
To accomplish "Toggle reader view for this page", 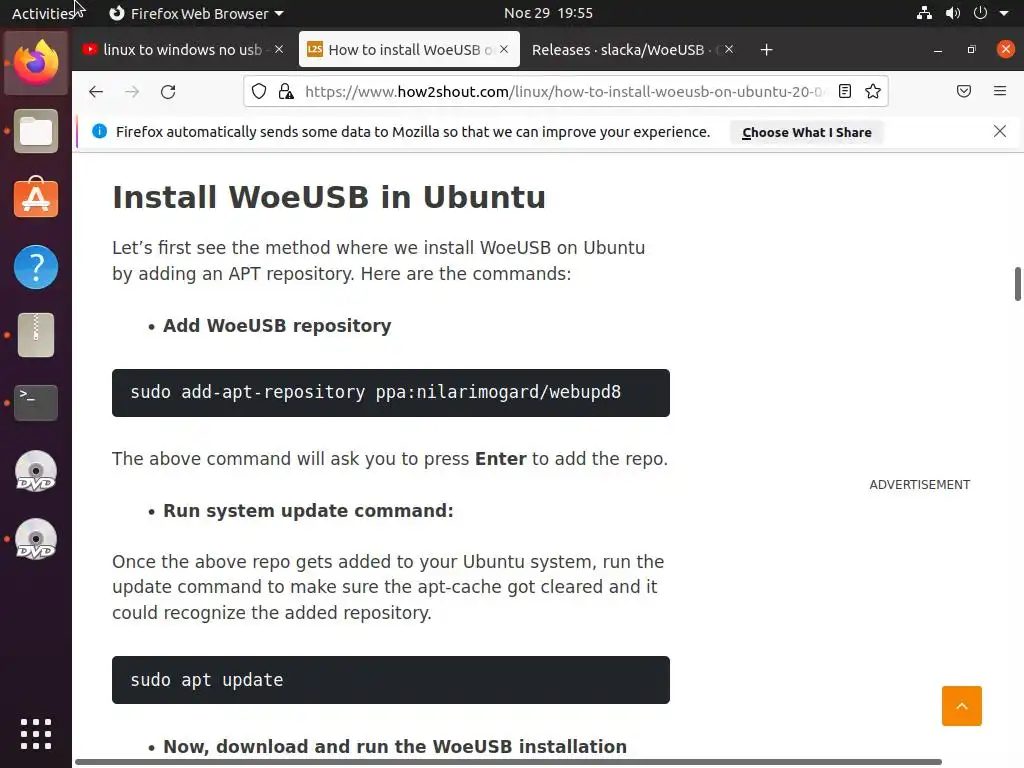I will point(845,91).
